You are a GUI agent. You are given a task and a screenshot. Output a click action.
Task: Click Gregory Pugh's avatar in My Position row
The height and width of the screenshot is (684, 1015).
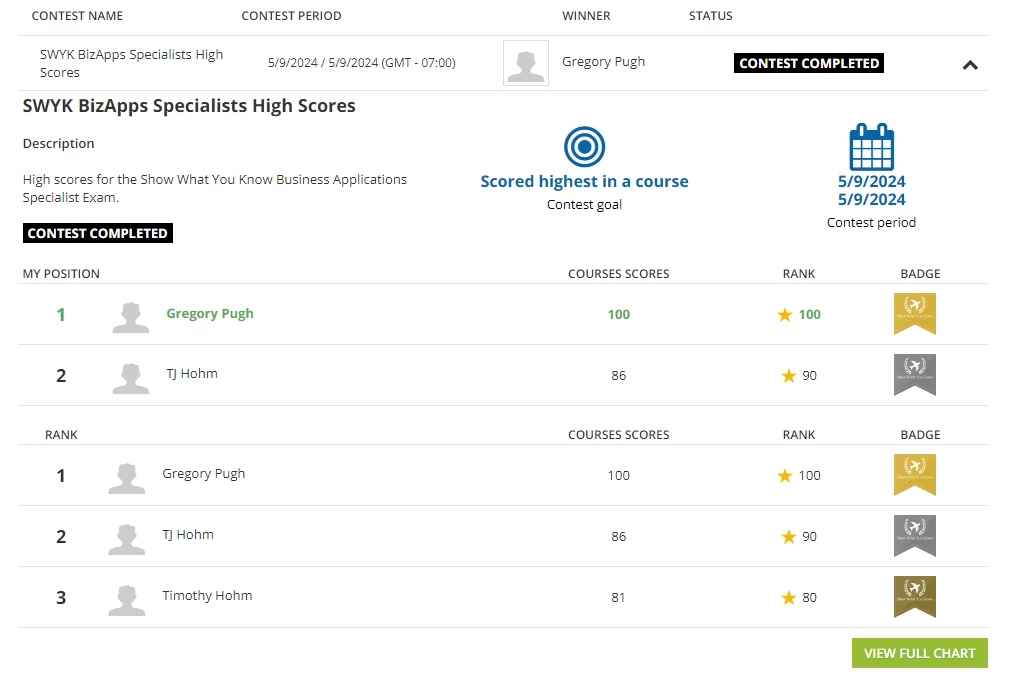131,317
